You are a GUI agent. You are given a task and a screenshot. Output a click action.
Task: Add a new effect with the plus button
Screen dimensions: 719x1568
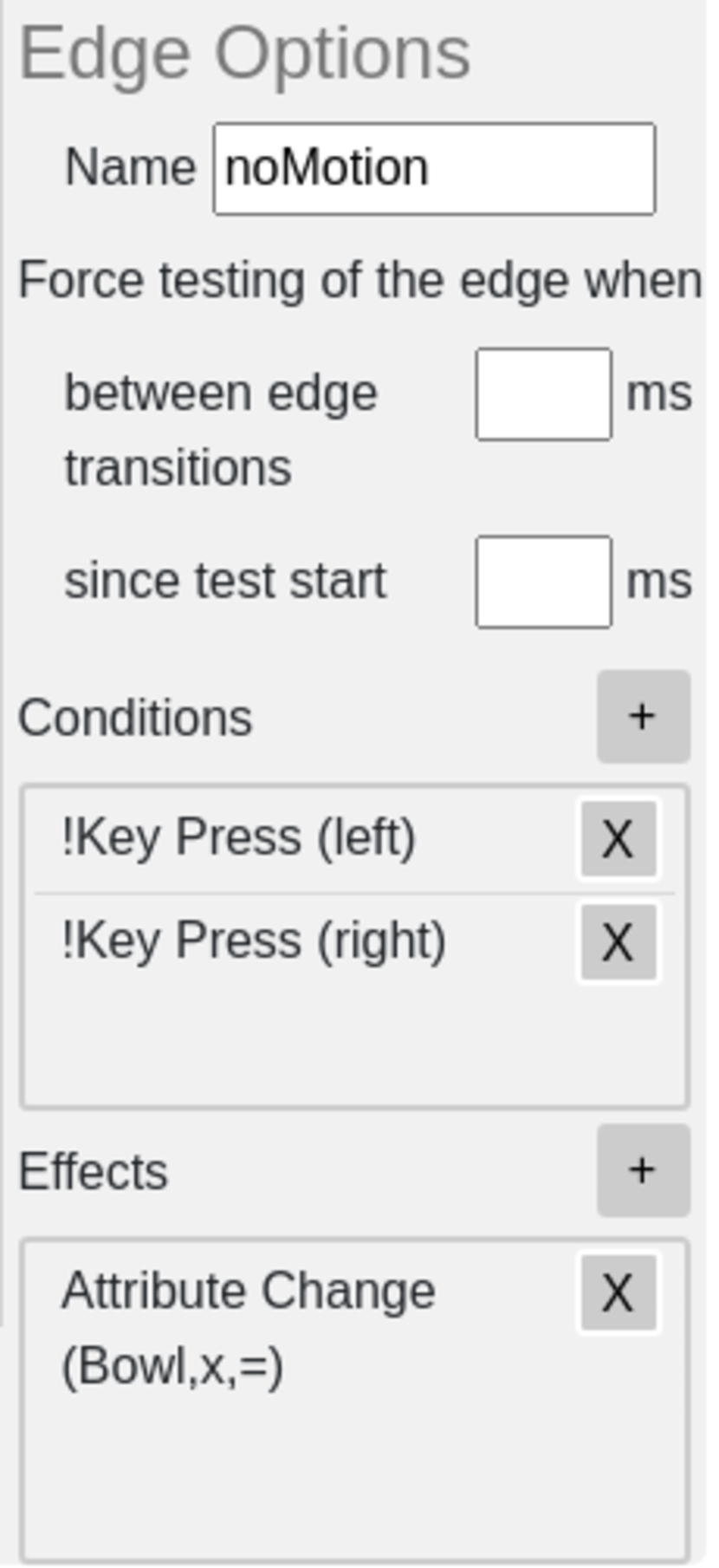pos(643,1170)
